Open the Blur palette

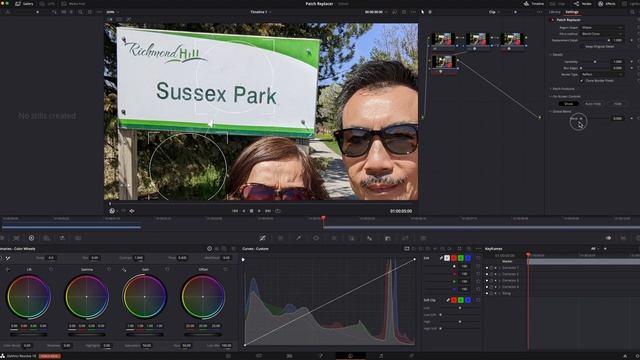coord(369,238)
